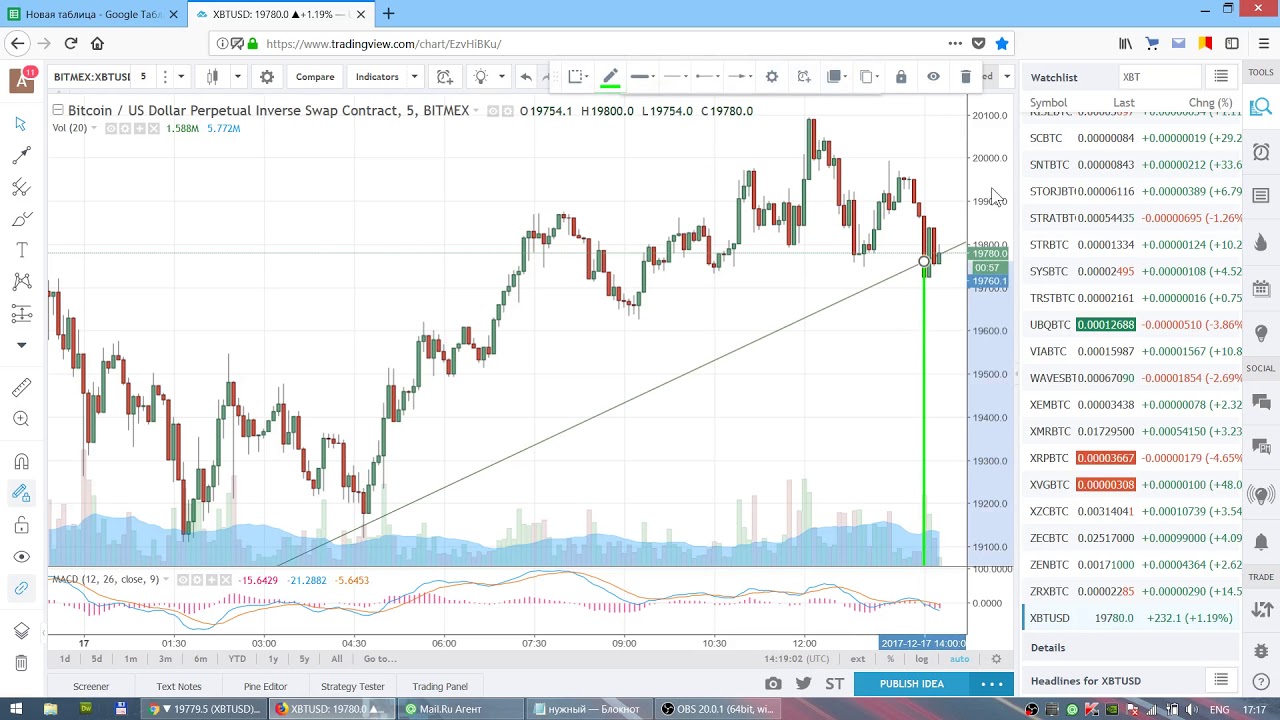
Task: Open the Windows Start button
Action: [x=17, y=709]
